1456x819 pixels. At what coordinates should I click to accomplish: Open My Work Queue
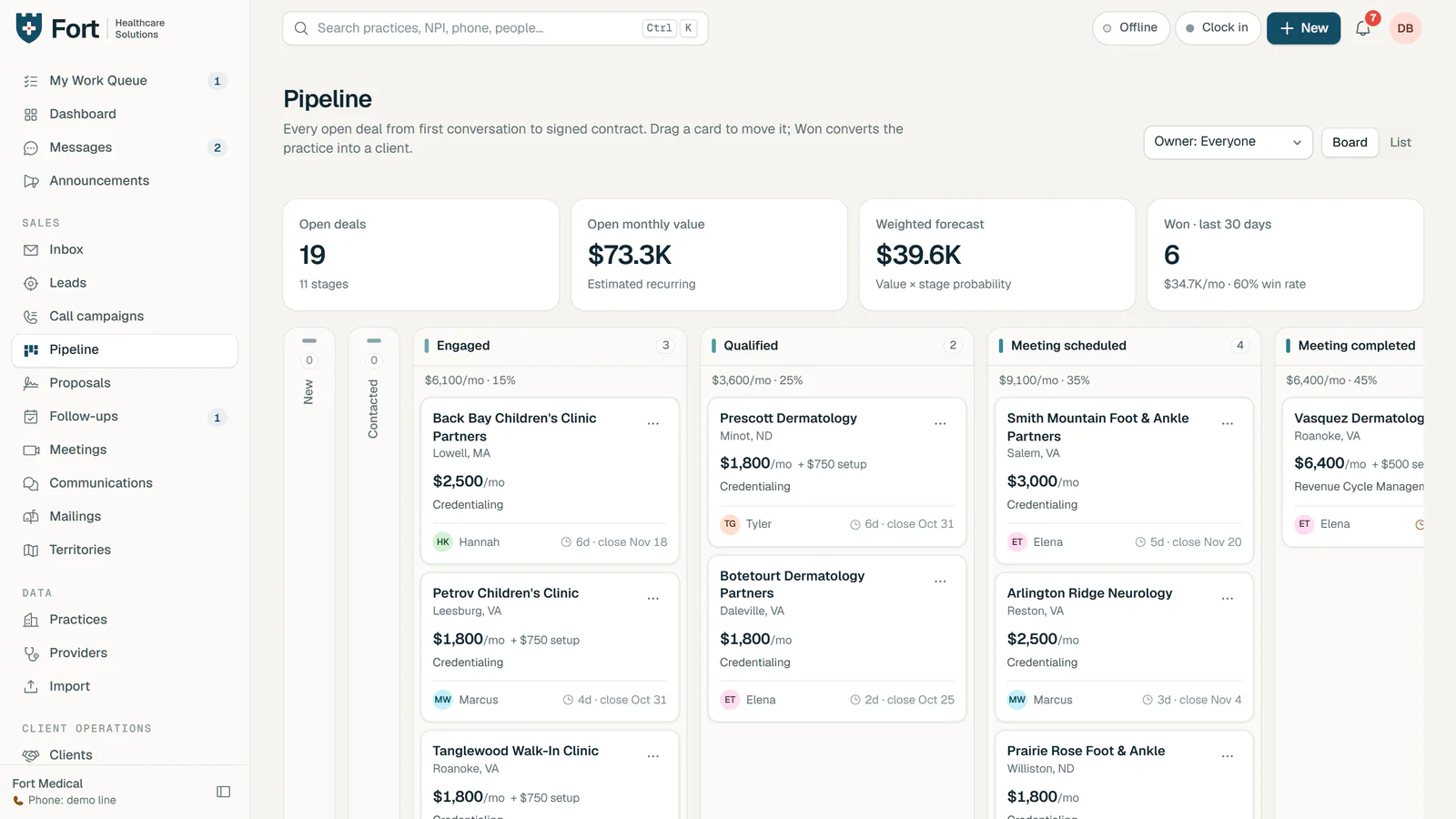pos(125,81)
